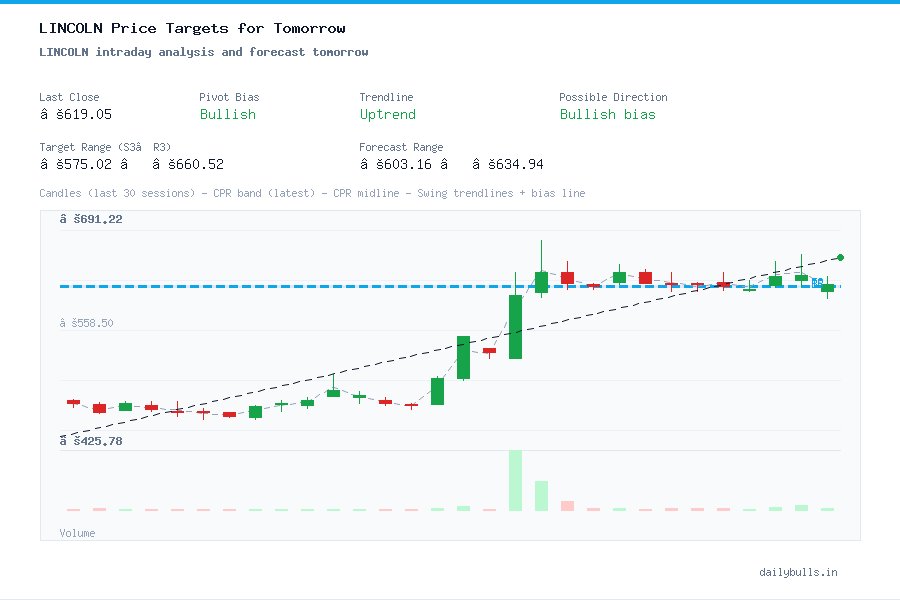
Task: Click the green endpoint dot on the trendline
Action: pos(840,257)
